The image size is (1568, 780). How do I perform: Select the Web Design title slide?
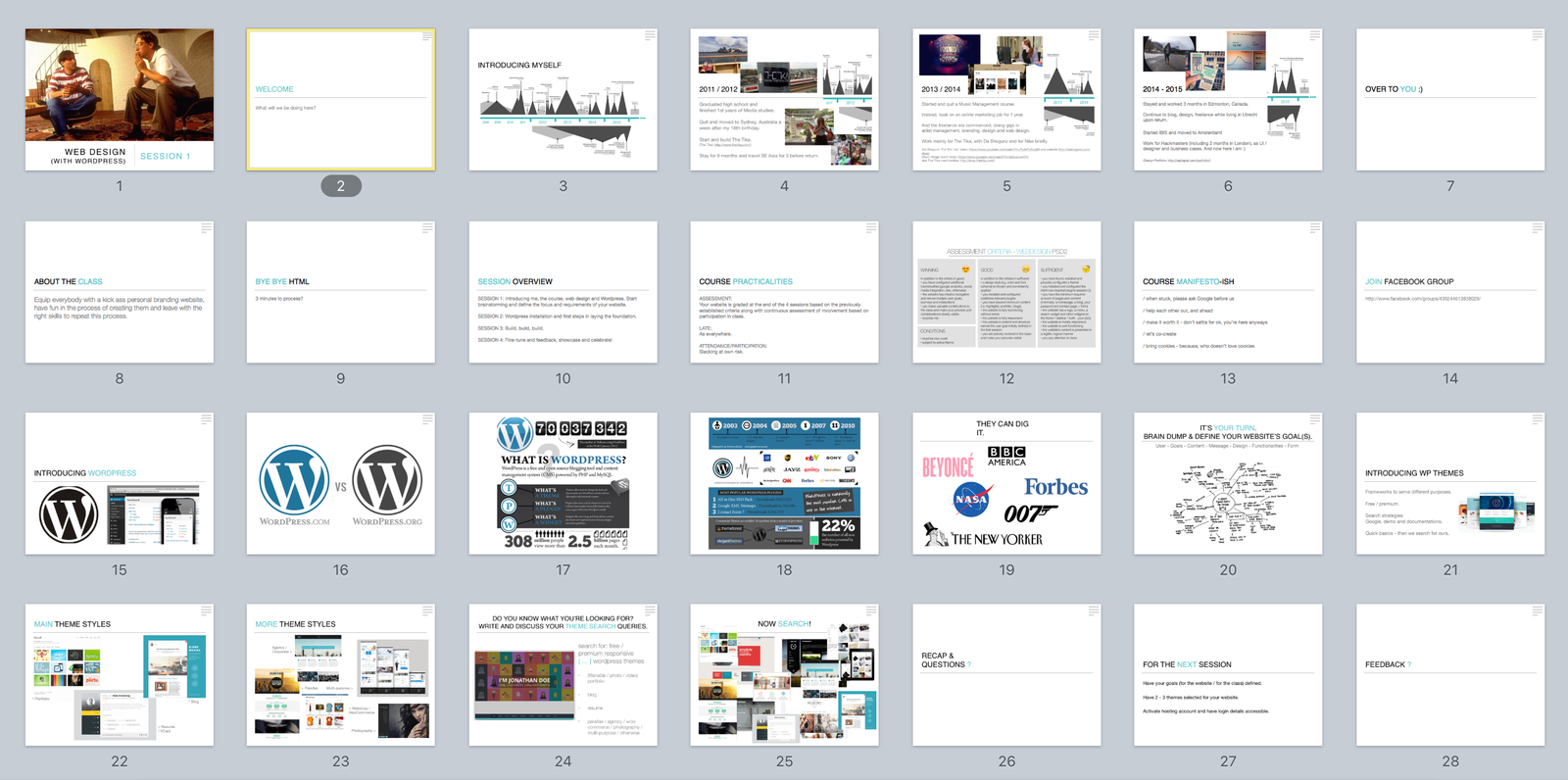119,99
